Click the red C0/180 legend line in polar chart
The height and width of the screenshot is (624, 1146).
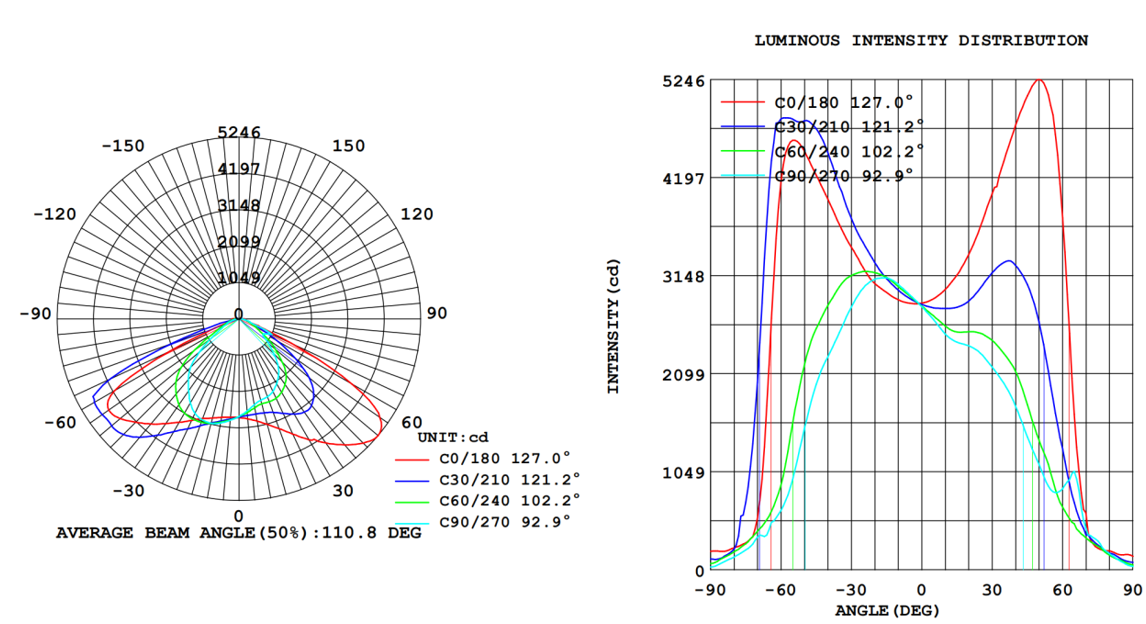[414, 460]
